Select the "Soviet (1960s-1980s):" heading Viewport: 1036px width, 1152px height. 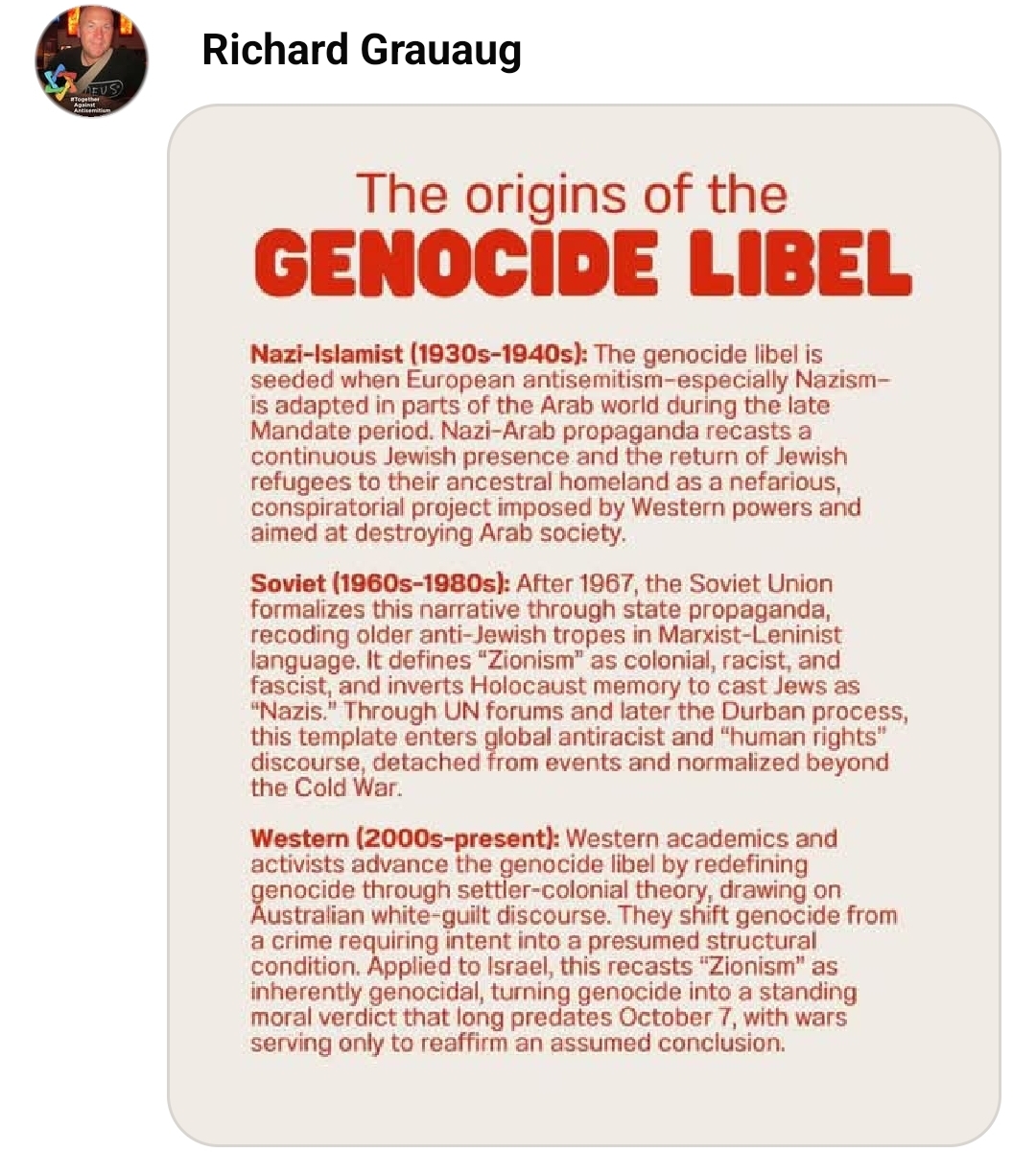[380, 583]
